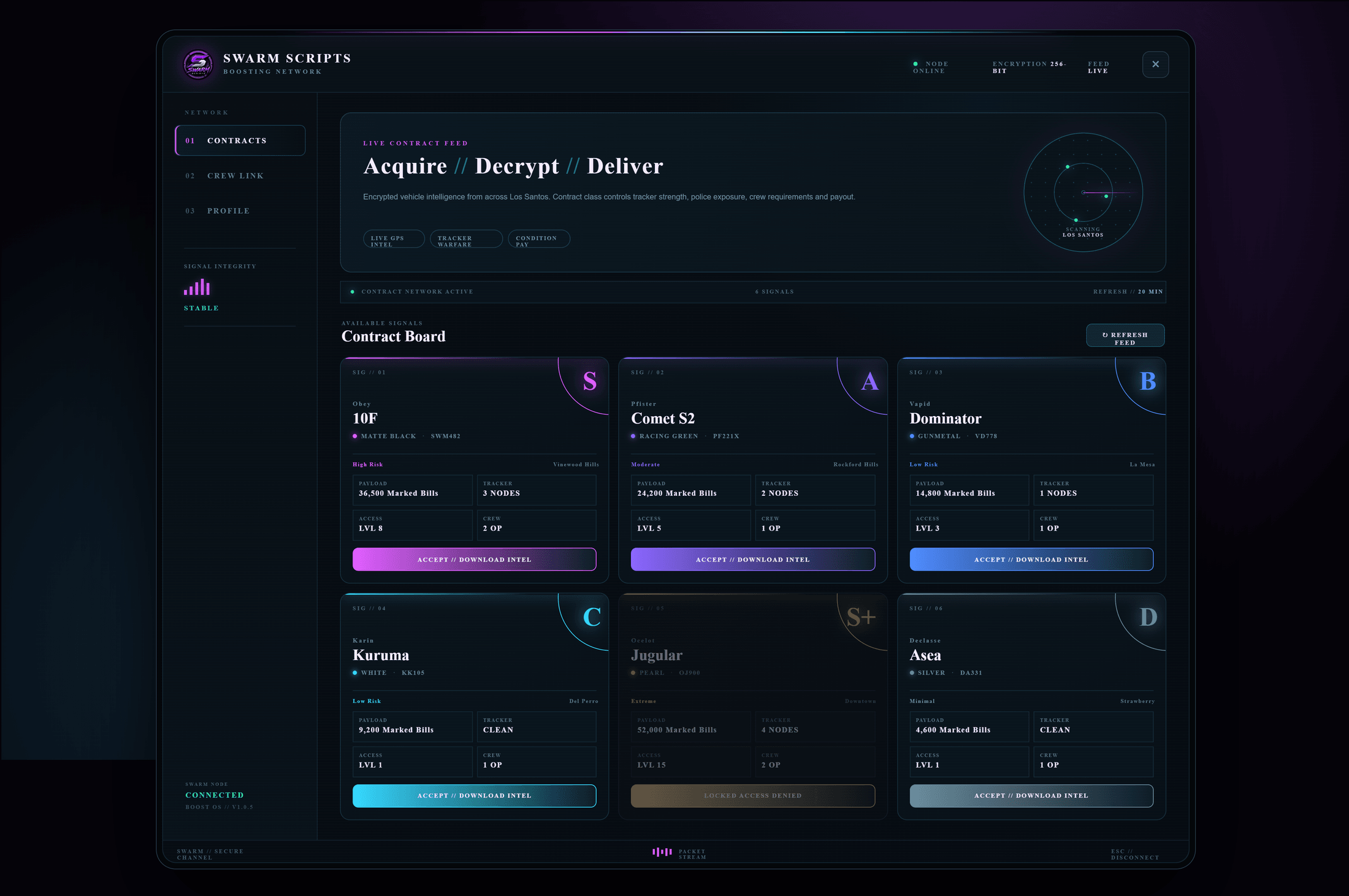Click the 'LVL 5' access value
The image size is (1349, 896).
click(649, 528)
